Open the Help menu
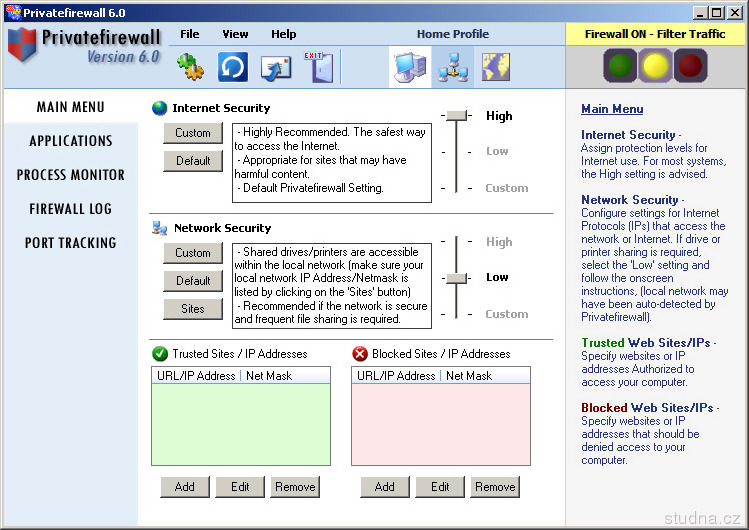The width and height of the screenshot is (749, 530). (x=284, y=34)
